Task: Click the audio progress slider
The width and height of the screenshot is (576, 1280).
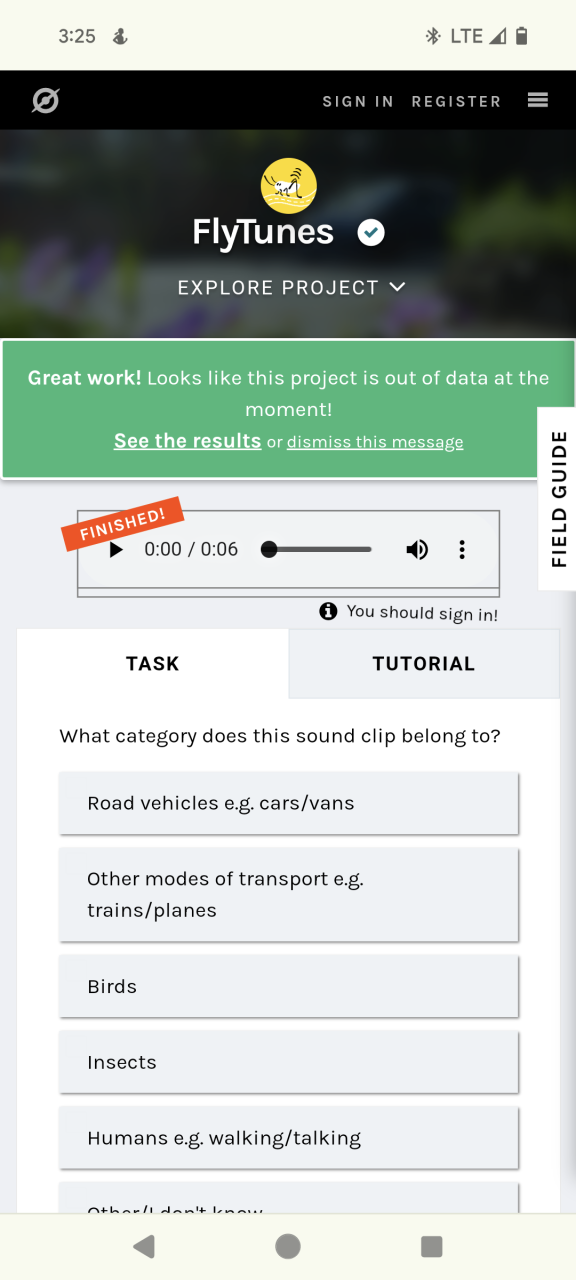Action: tap(320, 549)
